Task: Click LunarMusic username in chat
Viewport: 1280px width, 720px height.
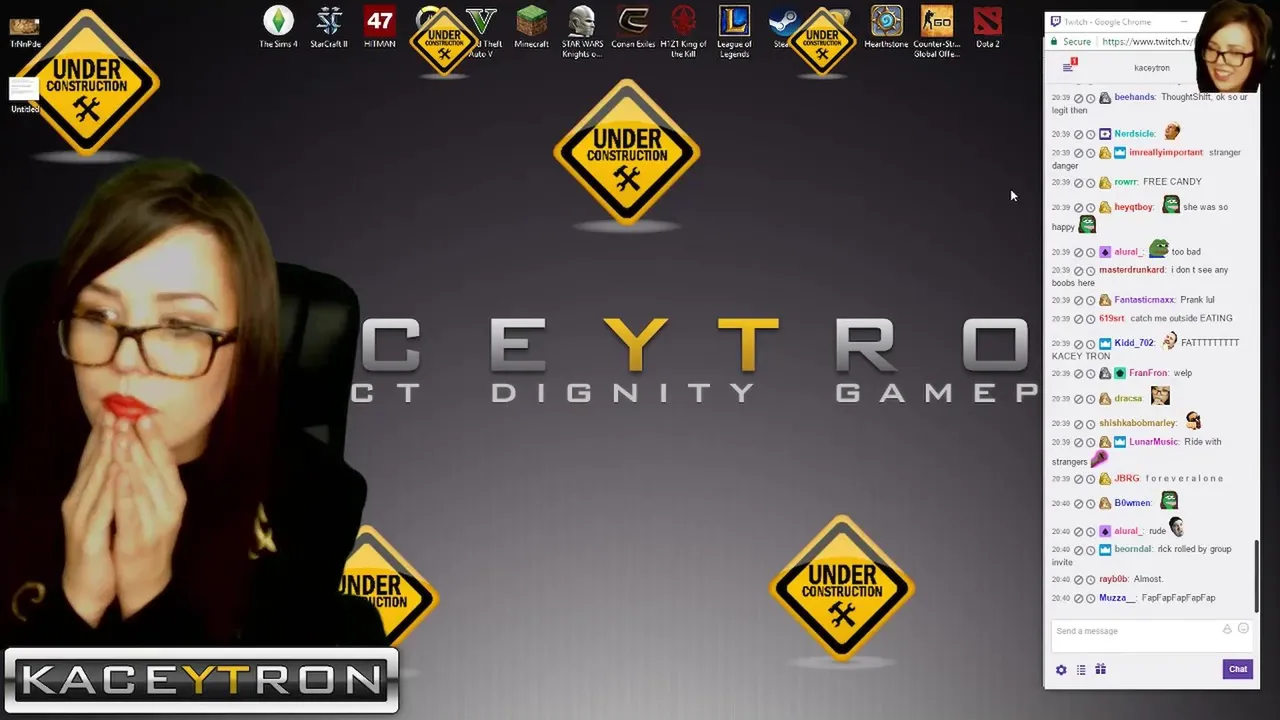Action: (x=1154, y=441)
